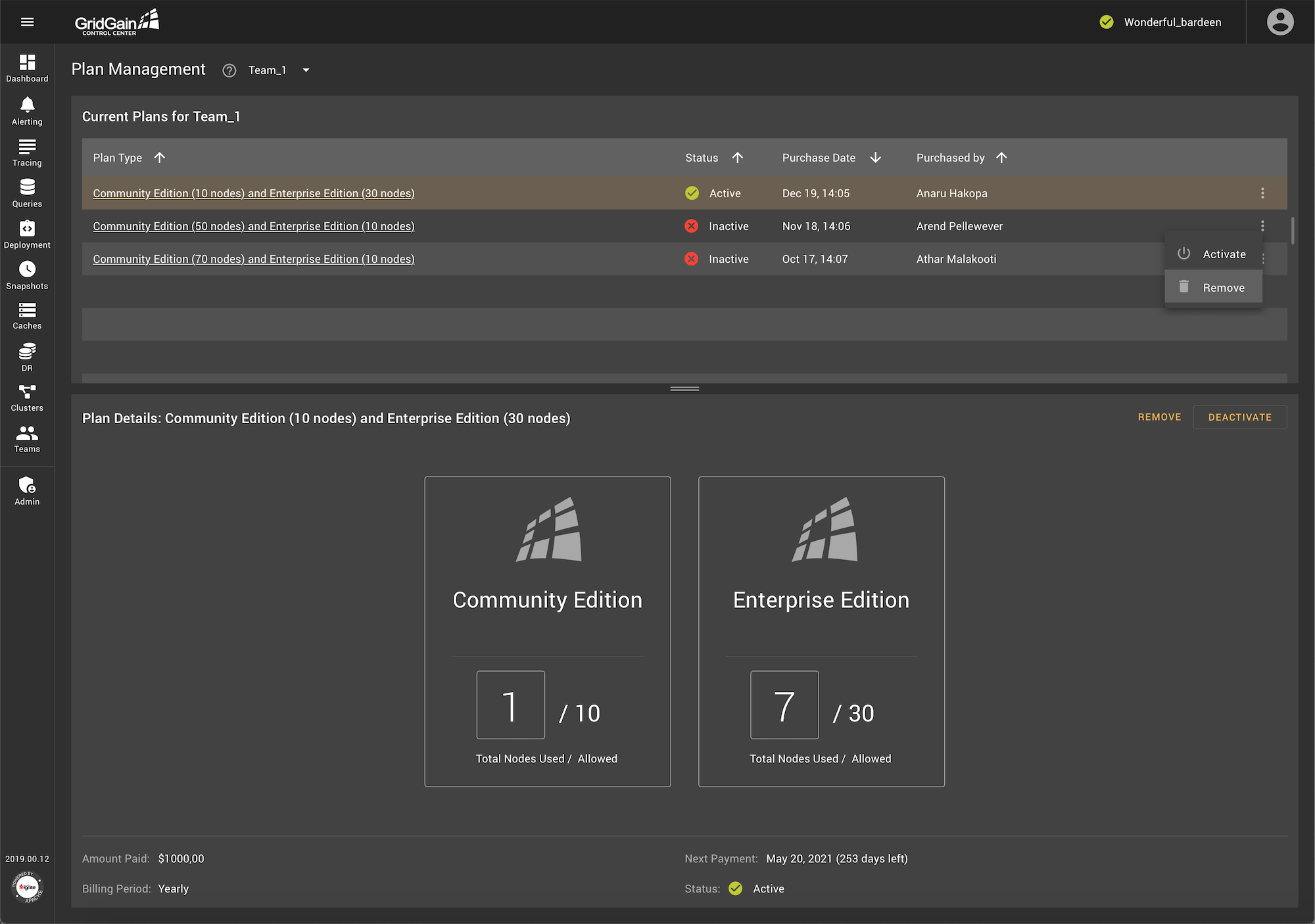Click the Wonderful_bardeen cluster name

[x=1172, y=22]
